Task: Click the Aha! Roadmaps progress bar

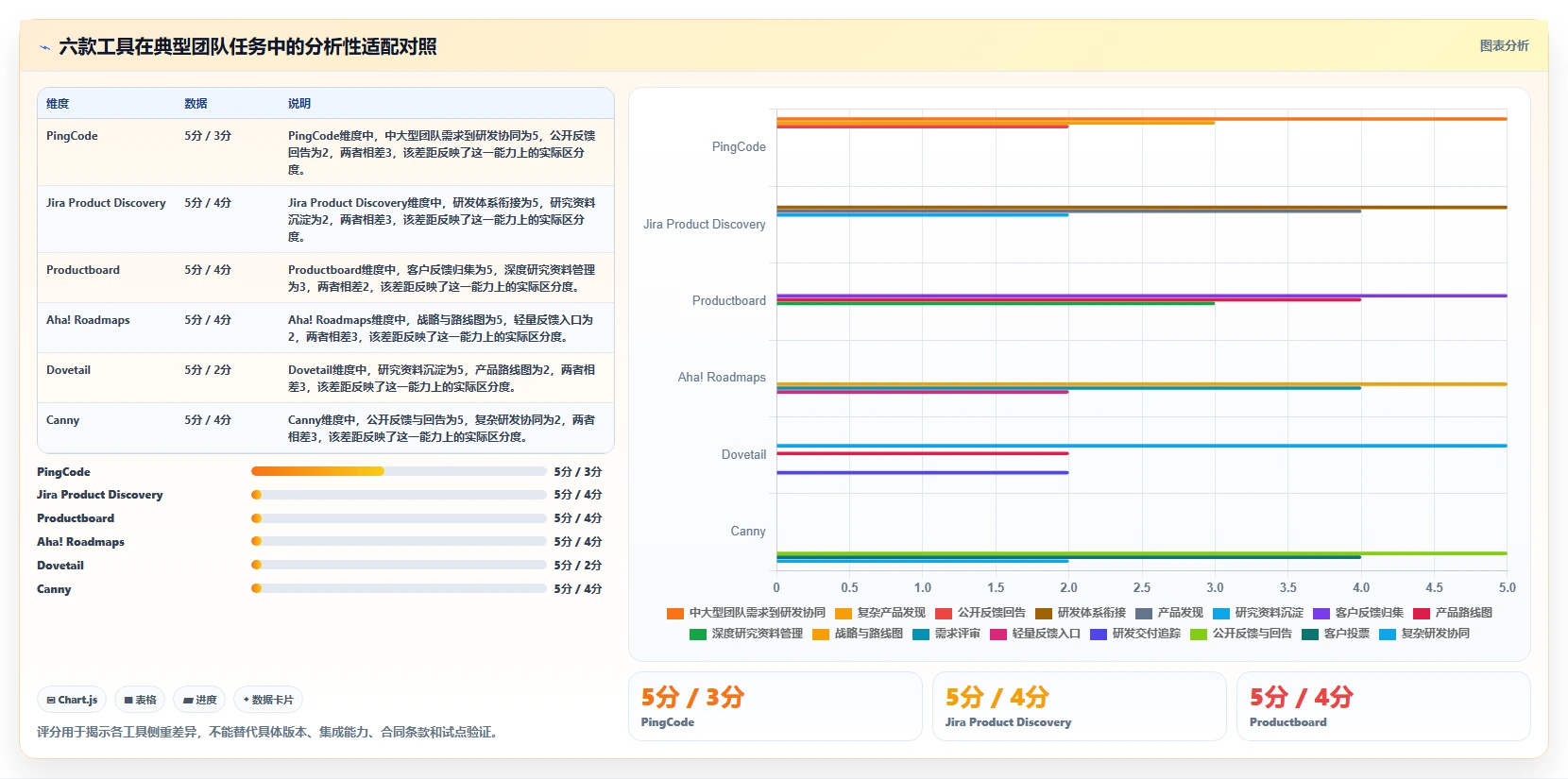Action: (x=399, y=541)
